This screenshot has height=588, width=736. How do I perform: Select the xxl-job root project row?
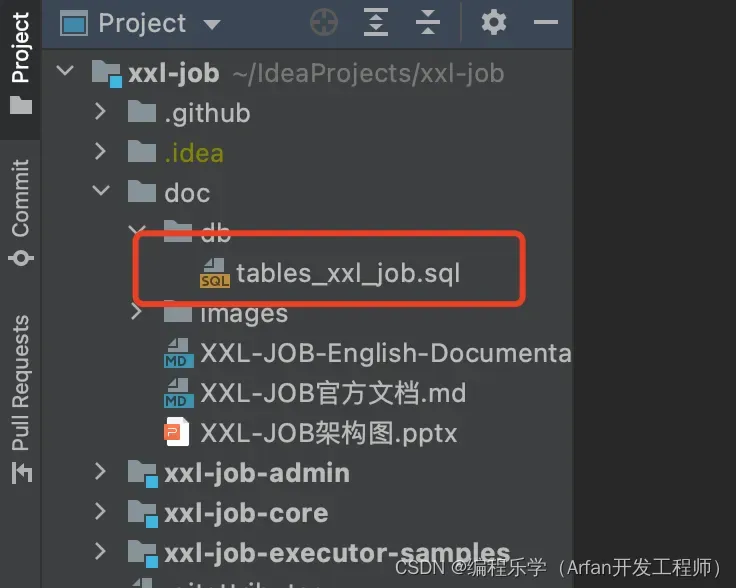tap(307, 73)
